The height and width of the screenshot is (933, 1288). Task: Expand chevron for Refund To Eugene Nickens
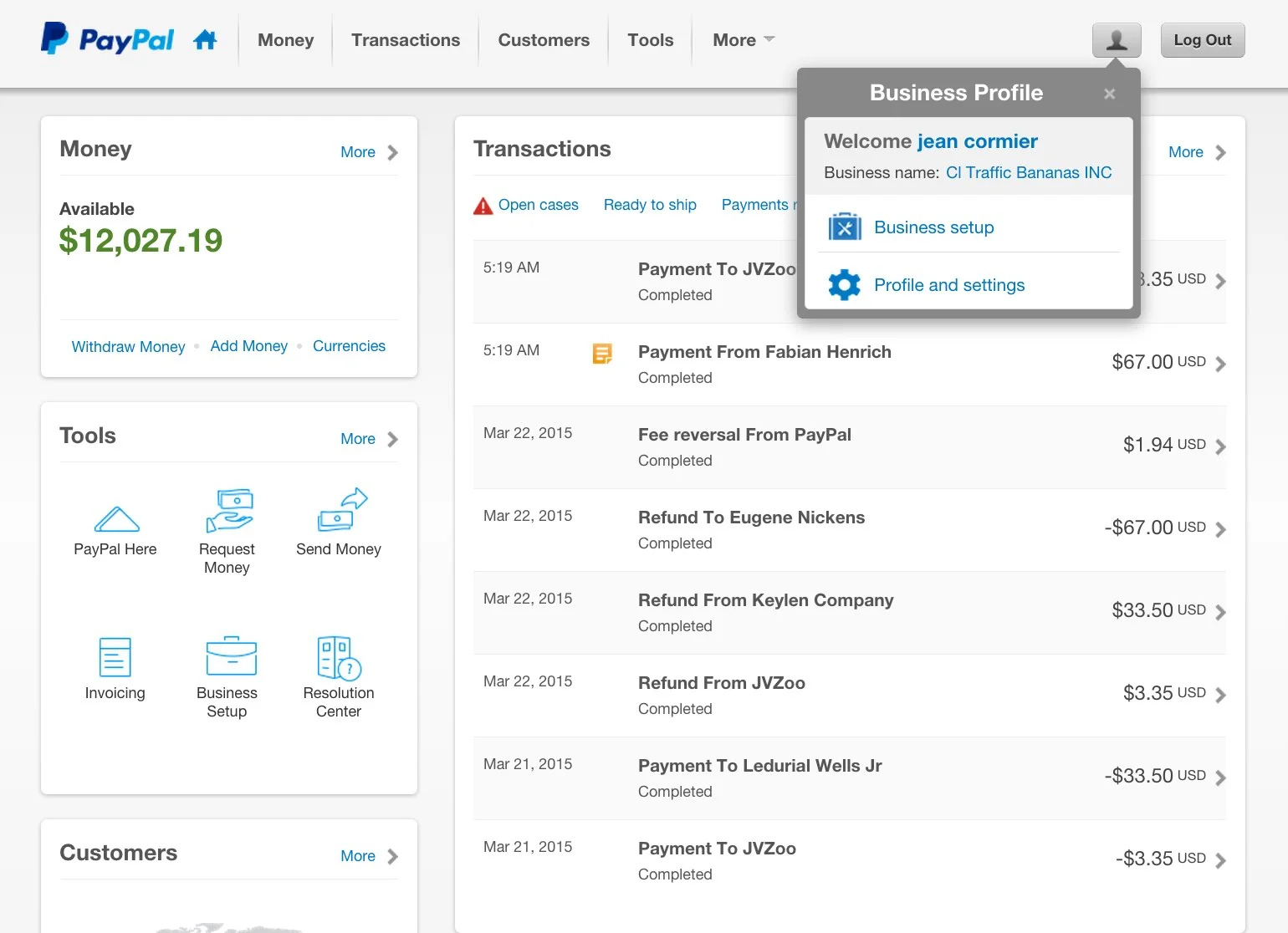1220,529
